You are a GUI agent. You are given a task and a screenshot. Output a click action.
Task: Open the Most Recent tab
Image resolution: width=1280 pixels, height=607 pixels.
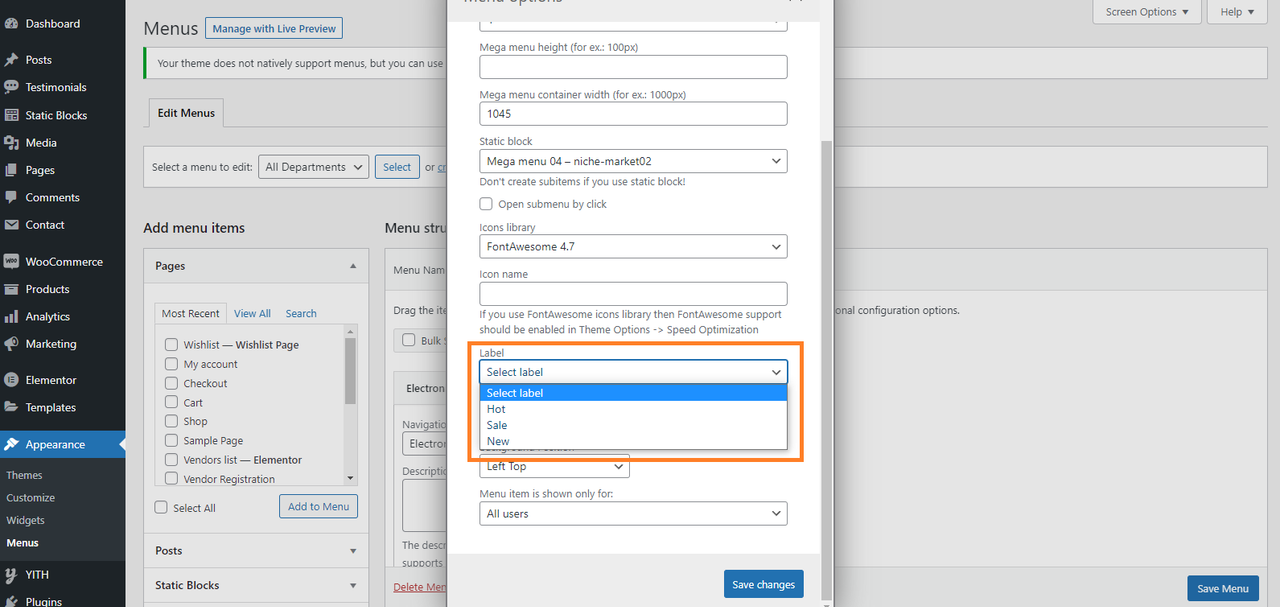pyautogui.click(x=190, y=313)
